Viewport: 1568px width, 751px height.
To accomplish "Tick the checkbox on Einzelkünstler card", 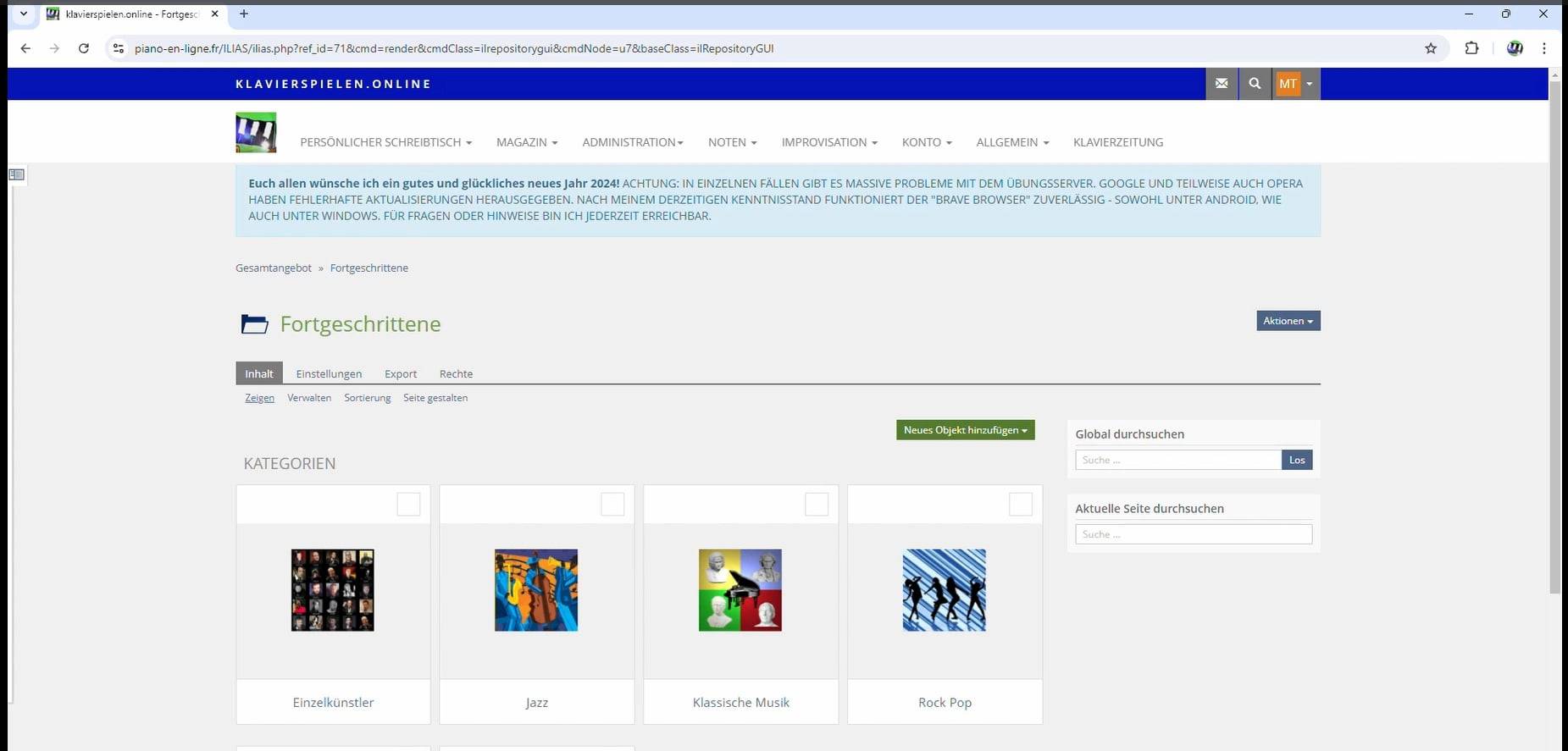I will (x=408, y=505).
